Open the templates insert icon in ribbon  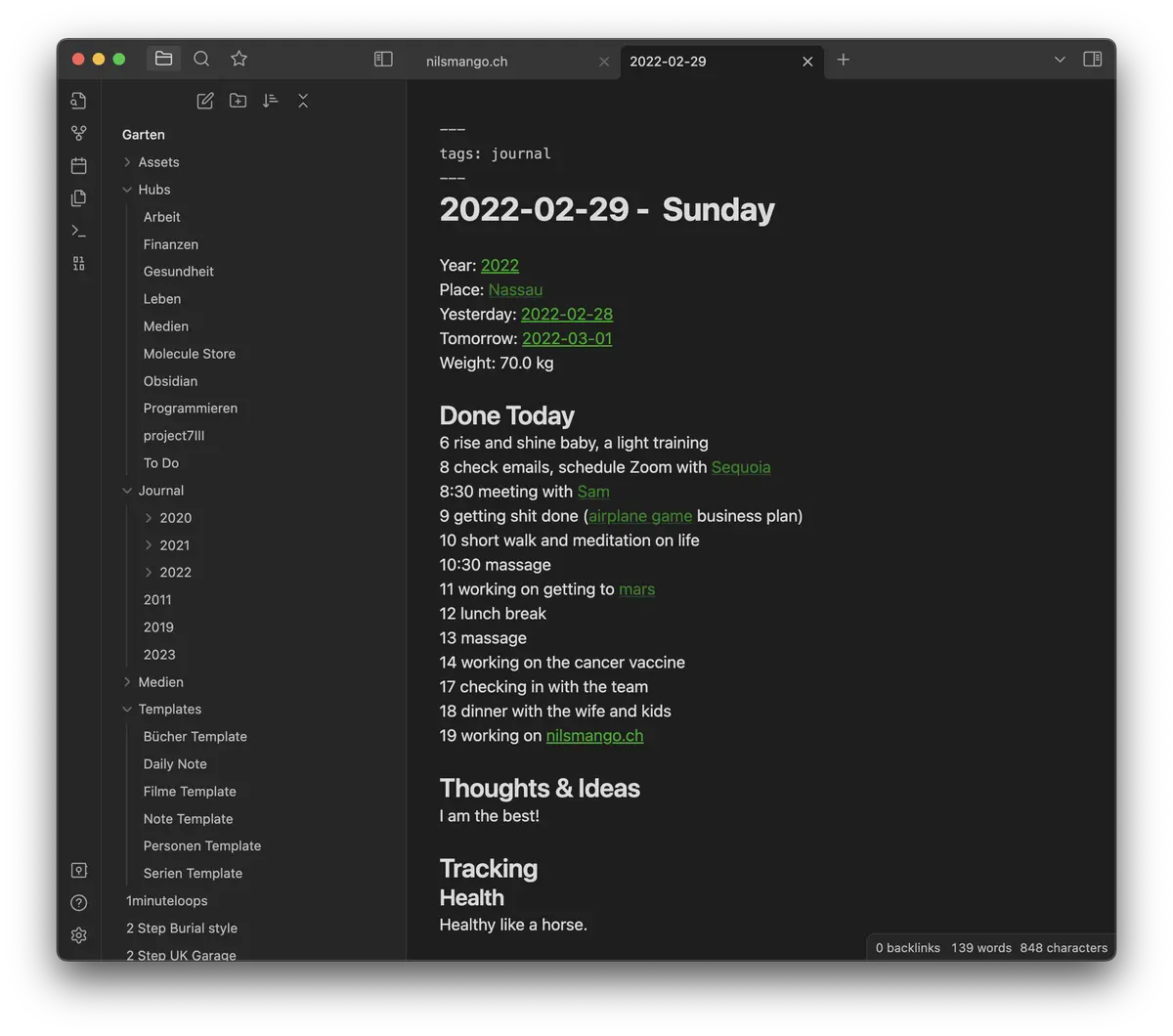[79, 198]
